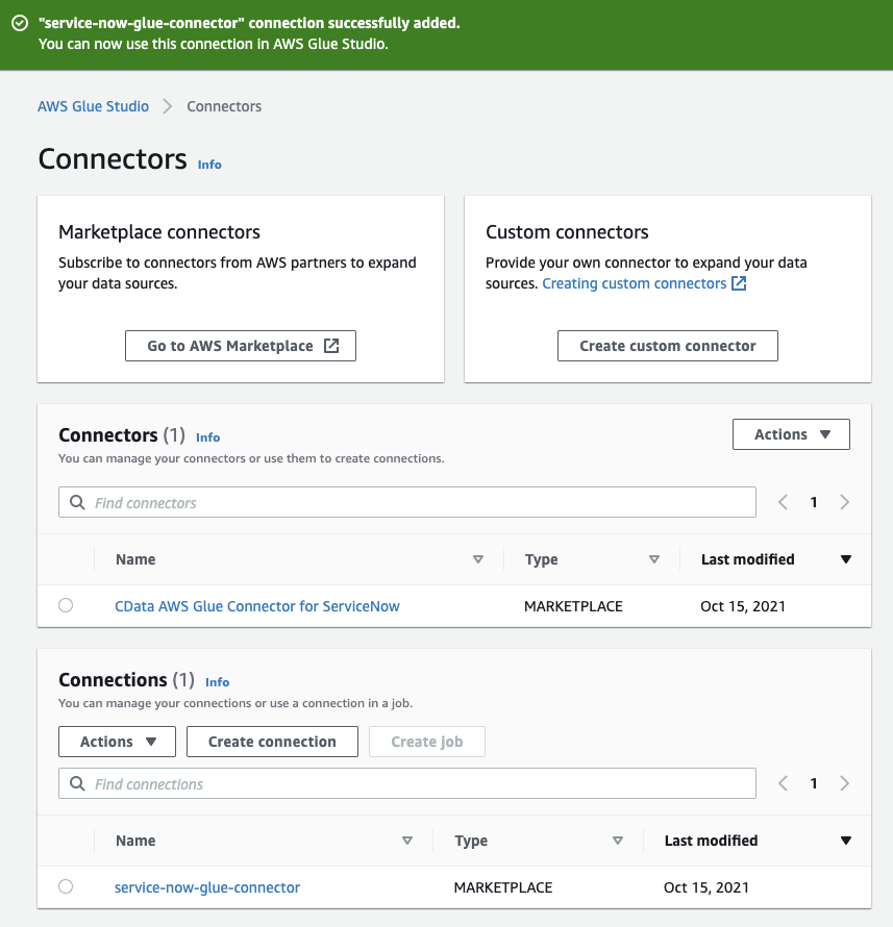Click the breadcrumb chevron separator after AWS Glue Studio
The width and height of the screenshot is (893, 927).
pos(168,106)
